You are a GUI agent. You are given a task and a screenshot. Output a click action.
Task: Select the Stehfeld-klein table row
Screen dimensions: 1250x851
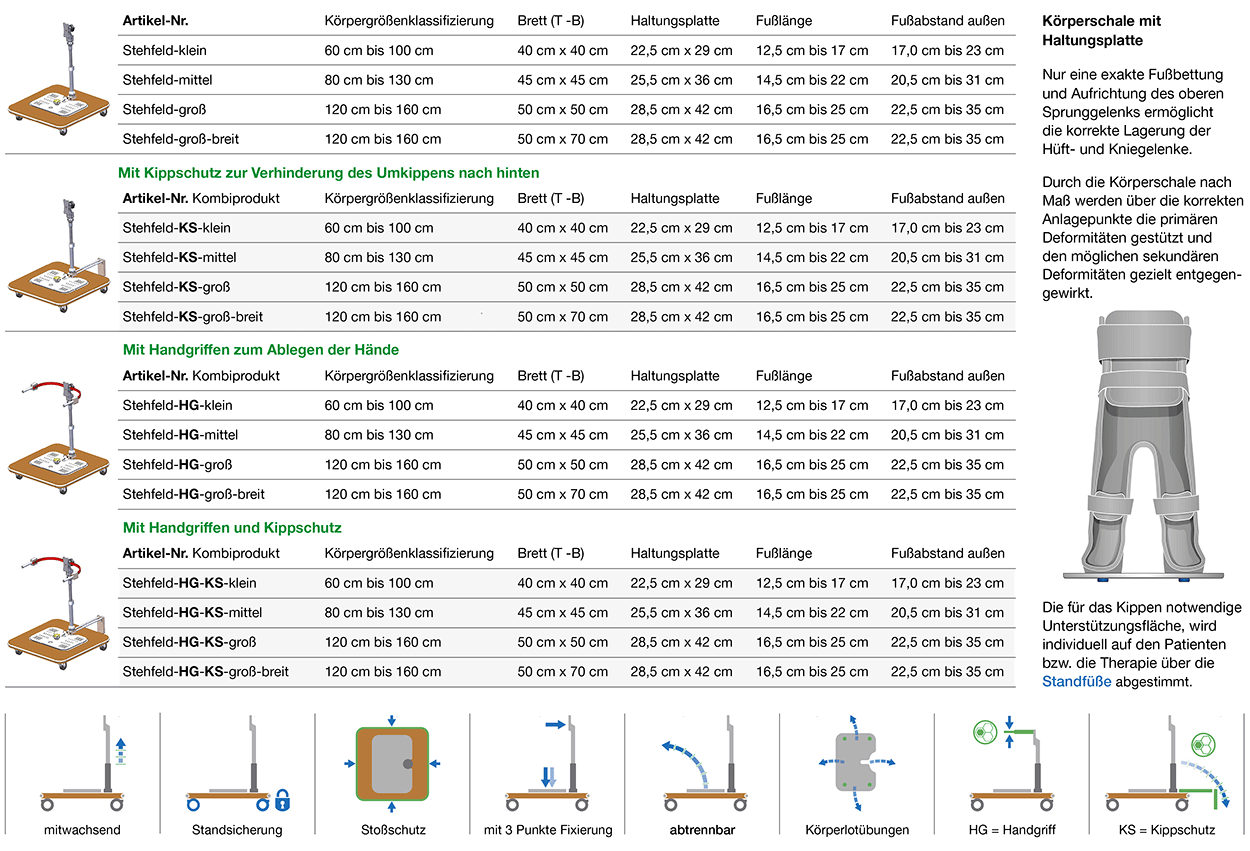click(165, 50)
